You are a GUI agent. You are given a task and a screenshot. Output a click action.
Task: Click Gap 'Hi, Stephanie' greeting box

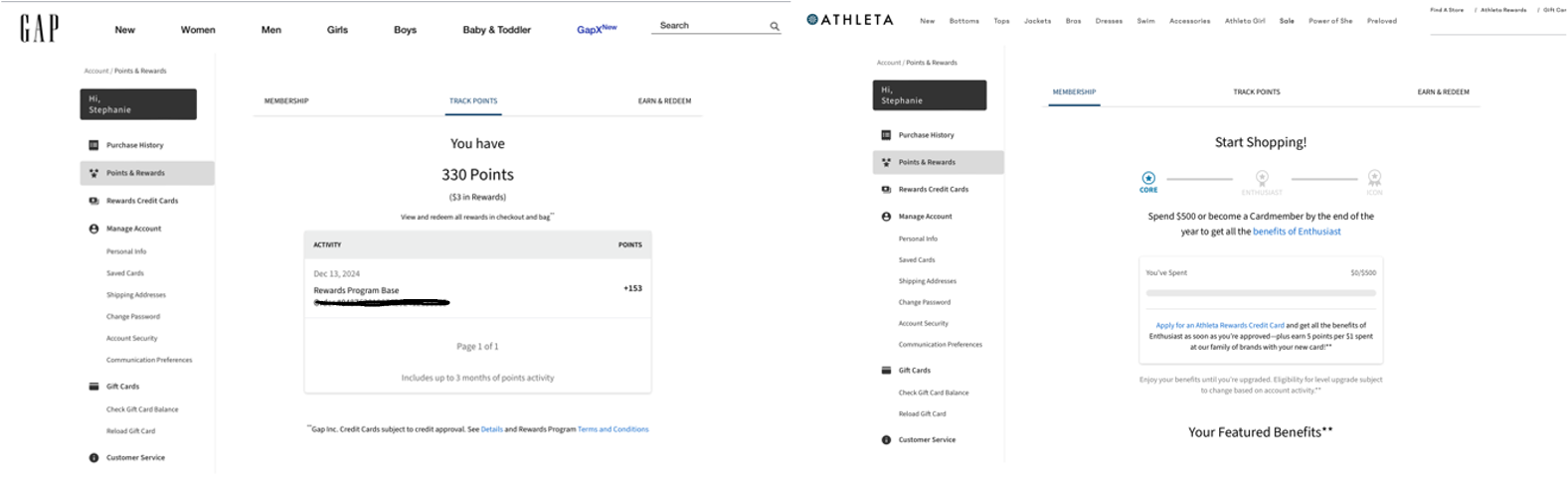138,104
